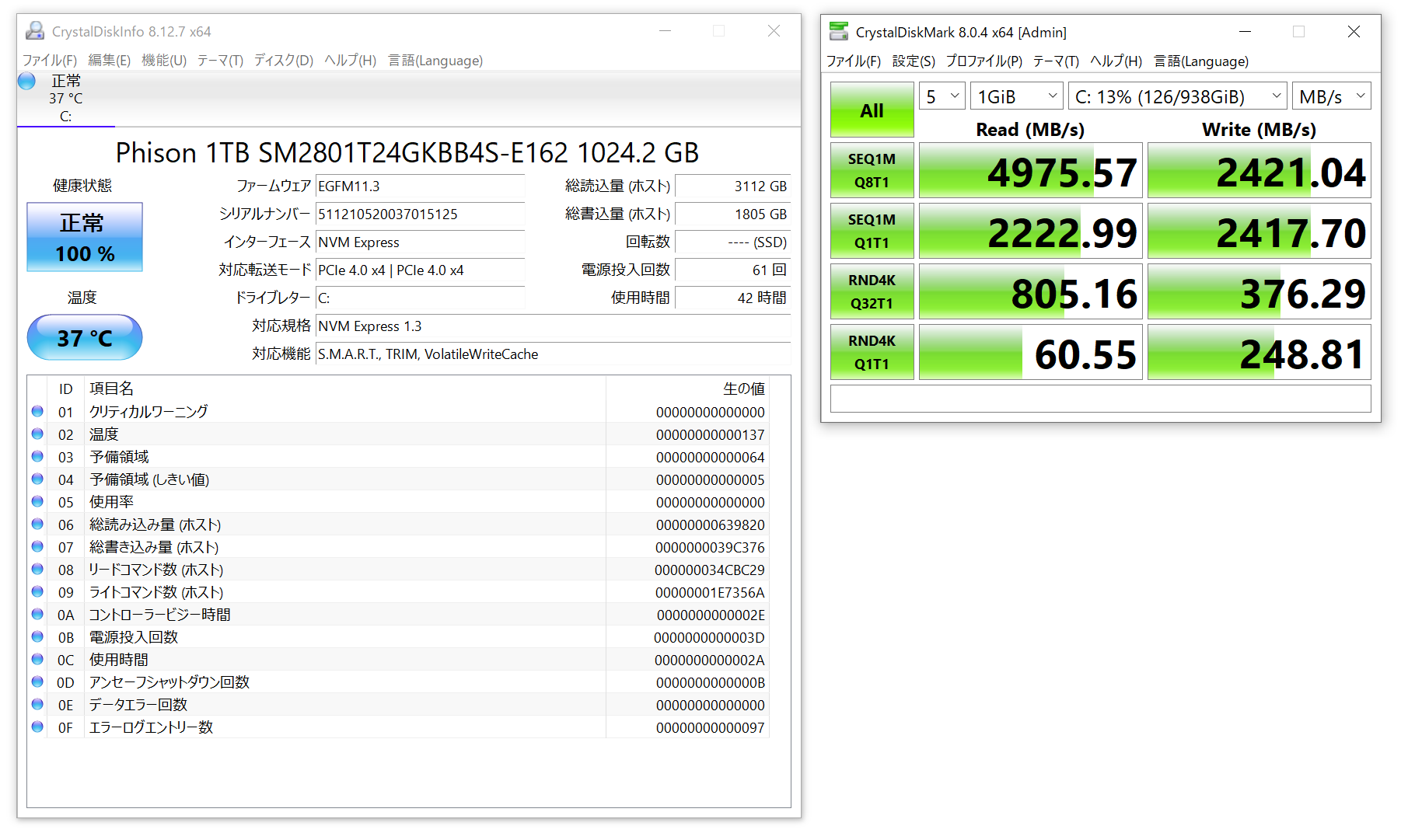
Task: Click the power-on hours value 42 時間
Action: coord(732,298)
